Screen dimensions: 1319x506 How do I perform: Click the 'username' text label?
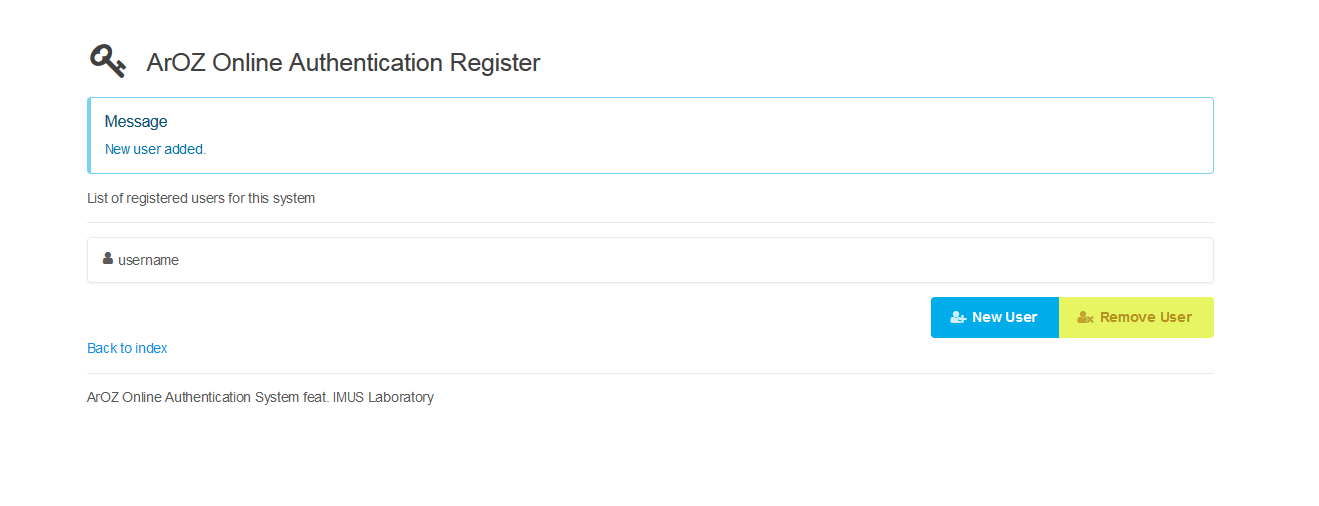pyautogui.click(x=148, y=260)
